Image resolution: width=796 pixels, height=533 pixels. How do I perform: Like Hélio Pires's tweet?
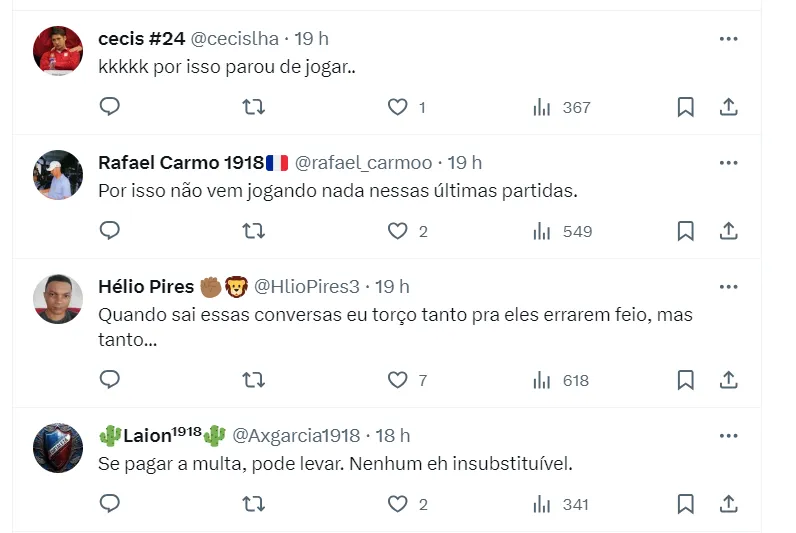coord(398,380)
